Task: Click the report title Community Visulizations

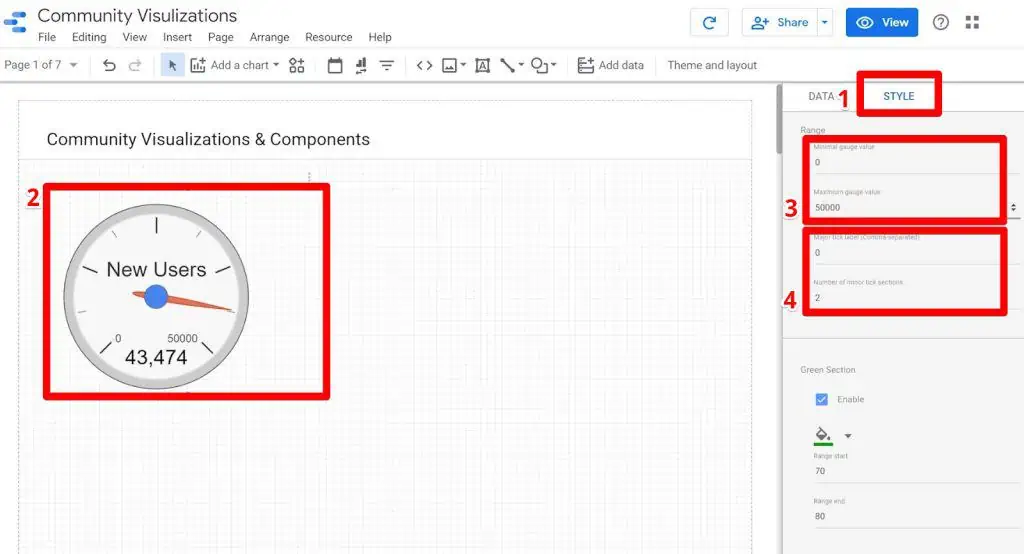Action: click(x=137, y=15)
